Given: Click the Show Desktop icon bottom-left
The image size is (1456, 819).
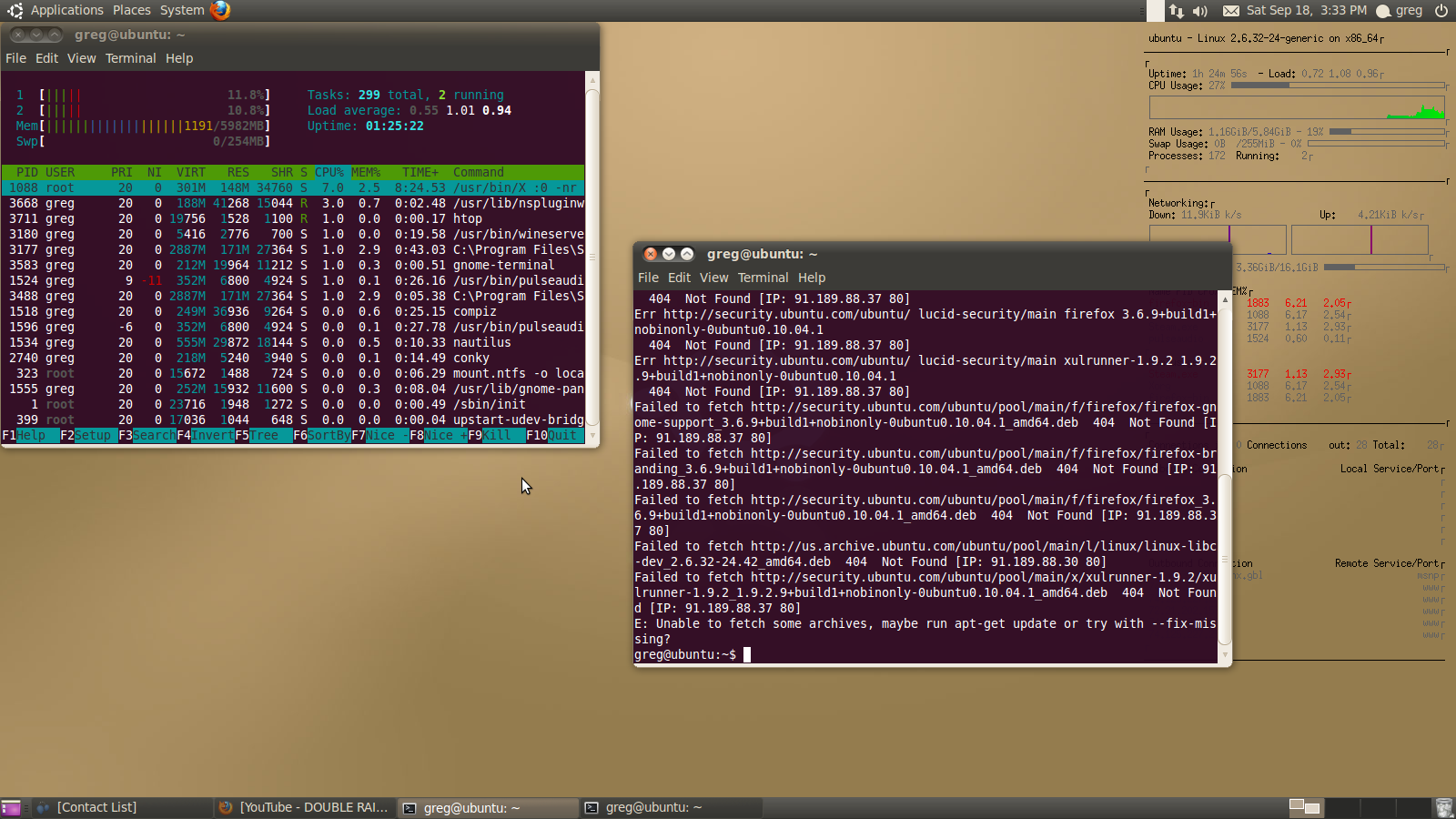Looking at the screenshot, I should [11, 807].
